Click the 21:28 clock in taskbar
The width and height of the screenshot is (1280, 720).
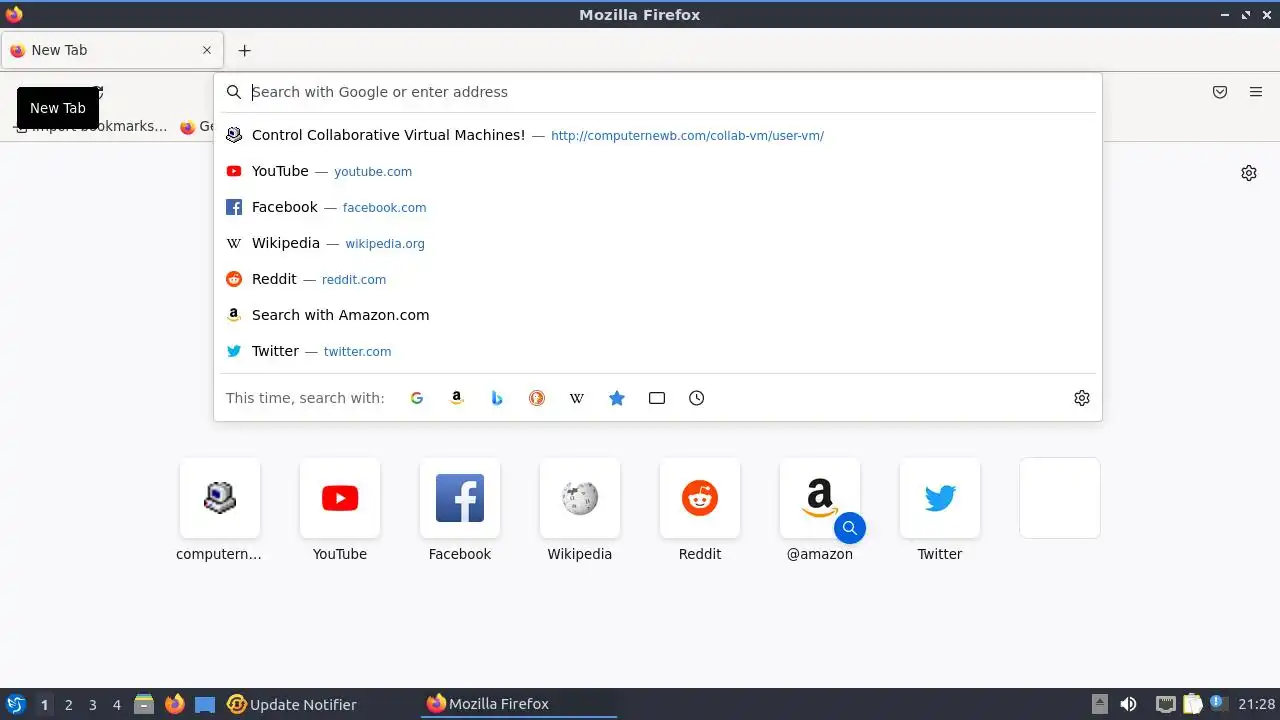(1257, 704)
